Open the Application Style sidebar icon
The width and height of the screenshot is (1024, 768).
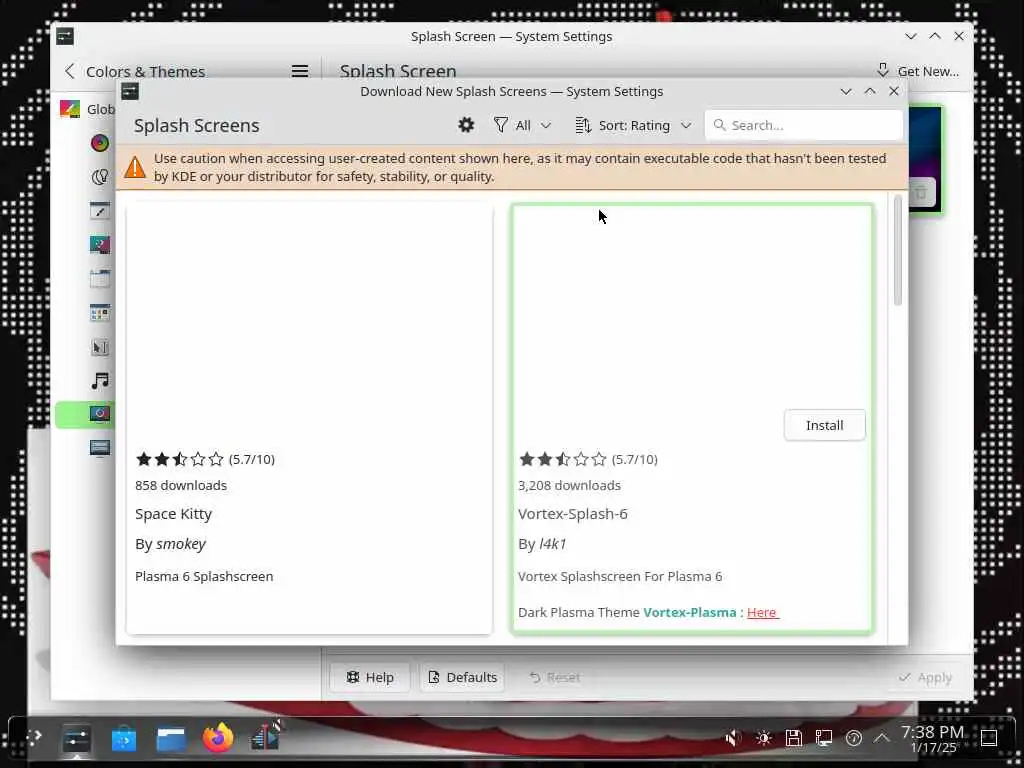click(x=100, y=210)
